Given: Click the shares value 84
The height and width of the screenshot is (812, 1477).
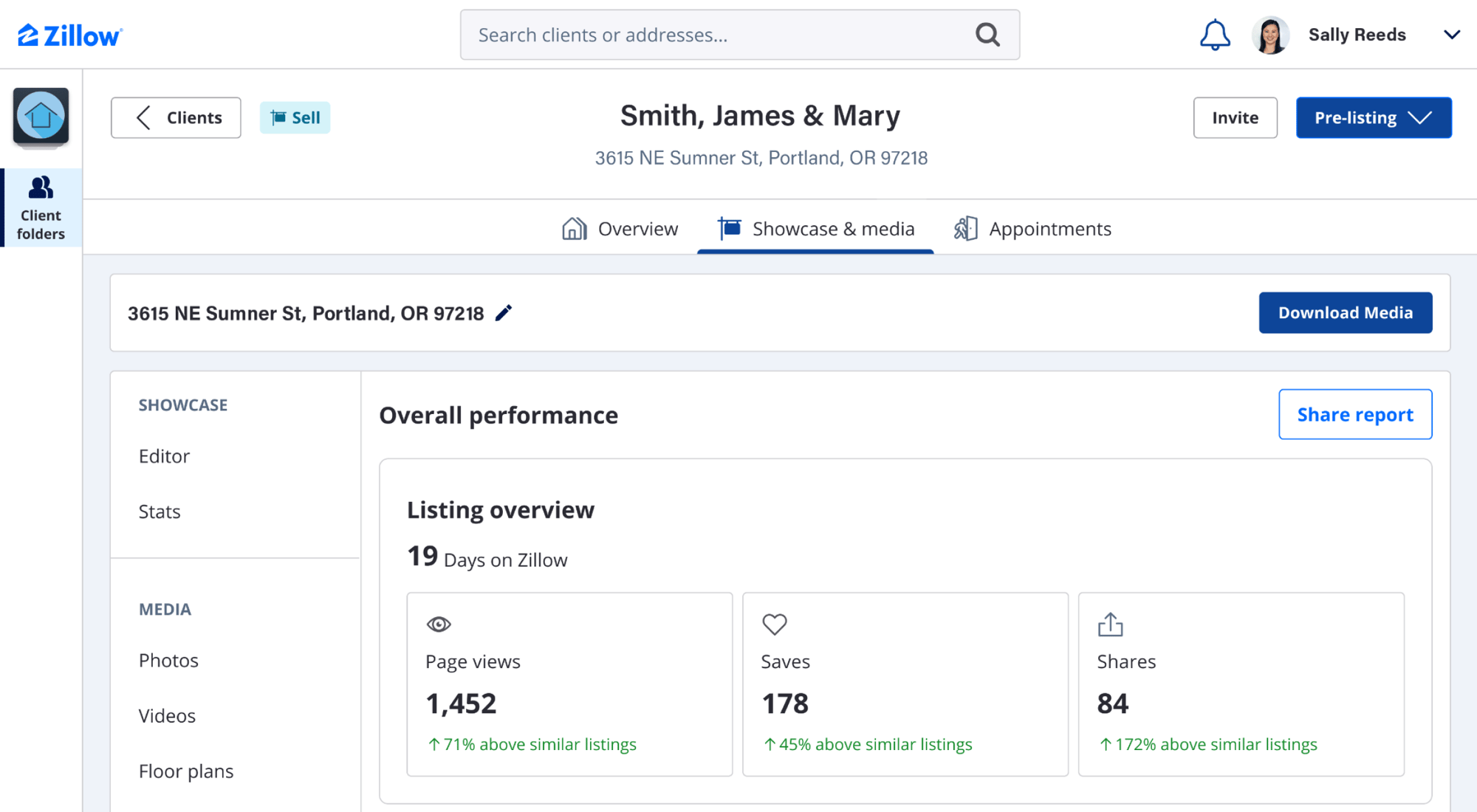Looking at the screenshot, I should coord(1113,703).
